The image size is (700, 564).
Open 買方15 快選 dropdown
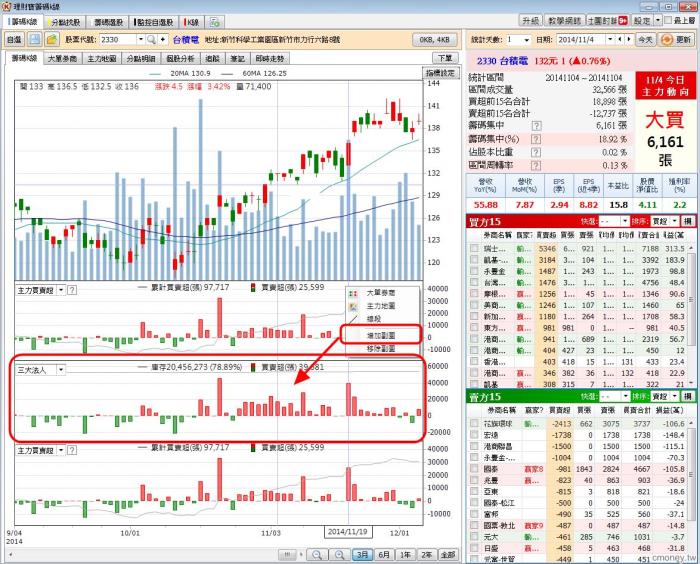[x=625, y=221]
